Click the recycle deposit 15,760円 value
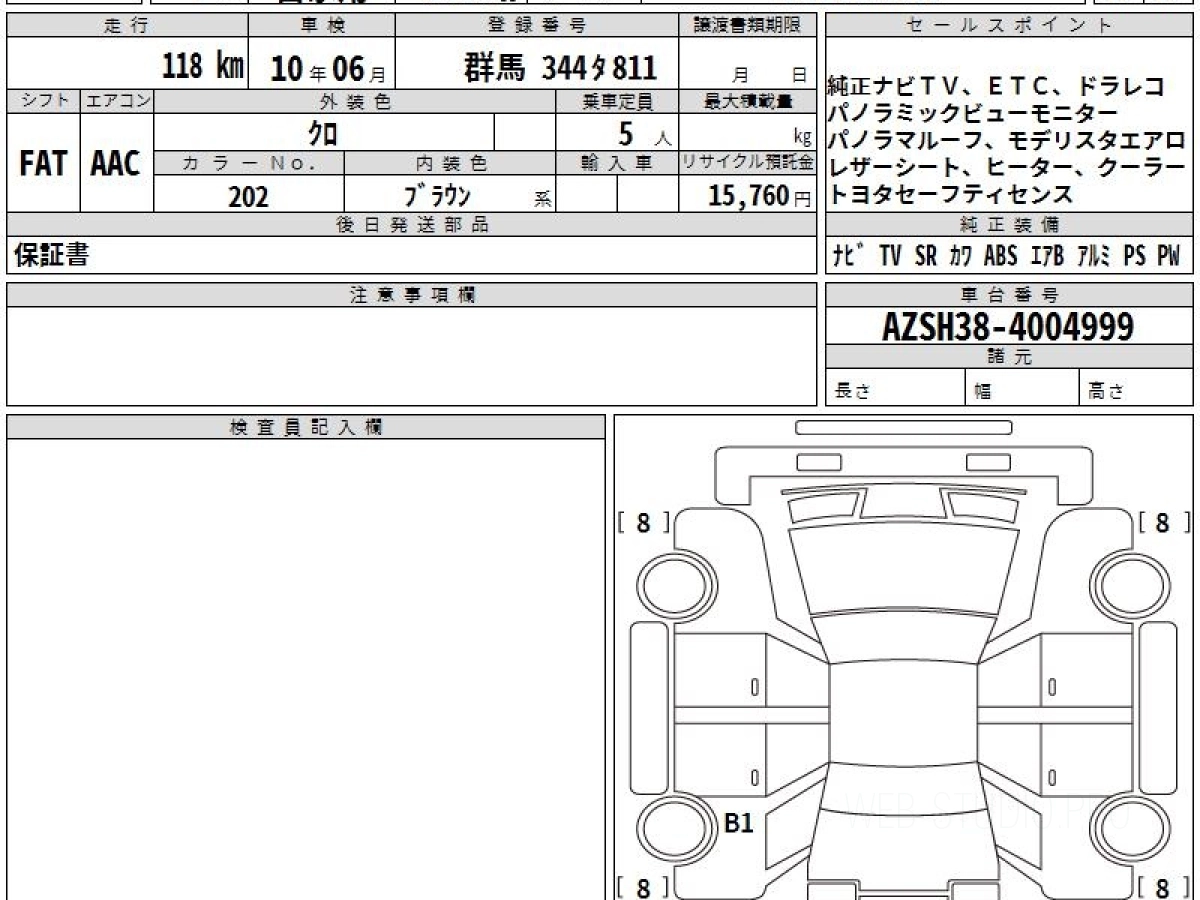The height and width of the screenshot is (900, 1200). [747, 195]
